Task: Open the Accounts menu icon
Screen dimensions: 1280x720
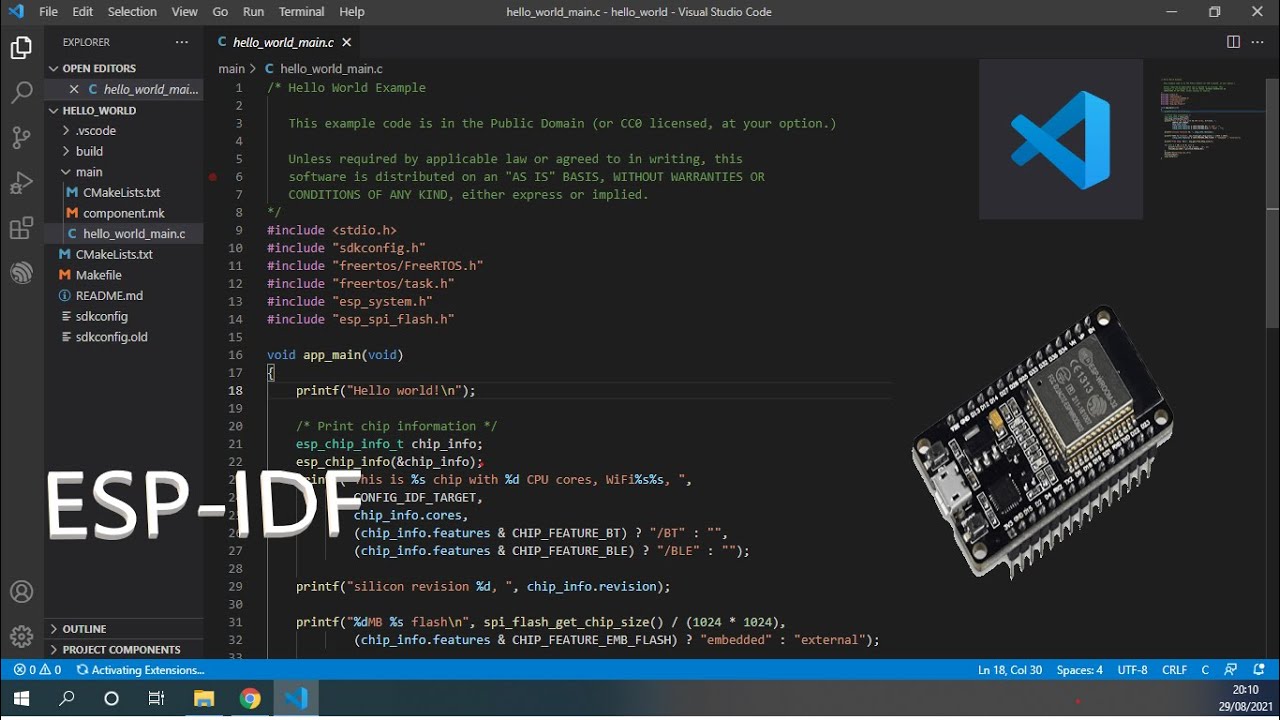Action: coord(21,592)
